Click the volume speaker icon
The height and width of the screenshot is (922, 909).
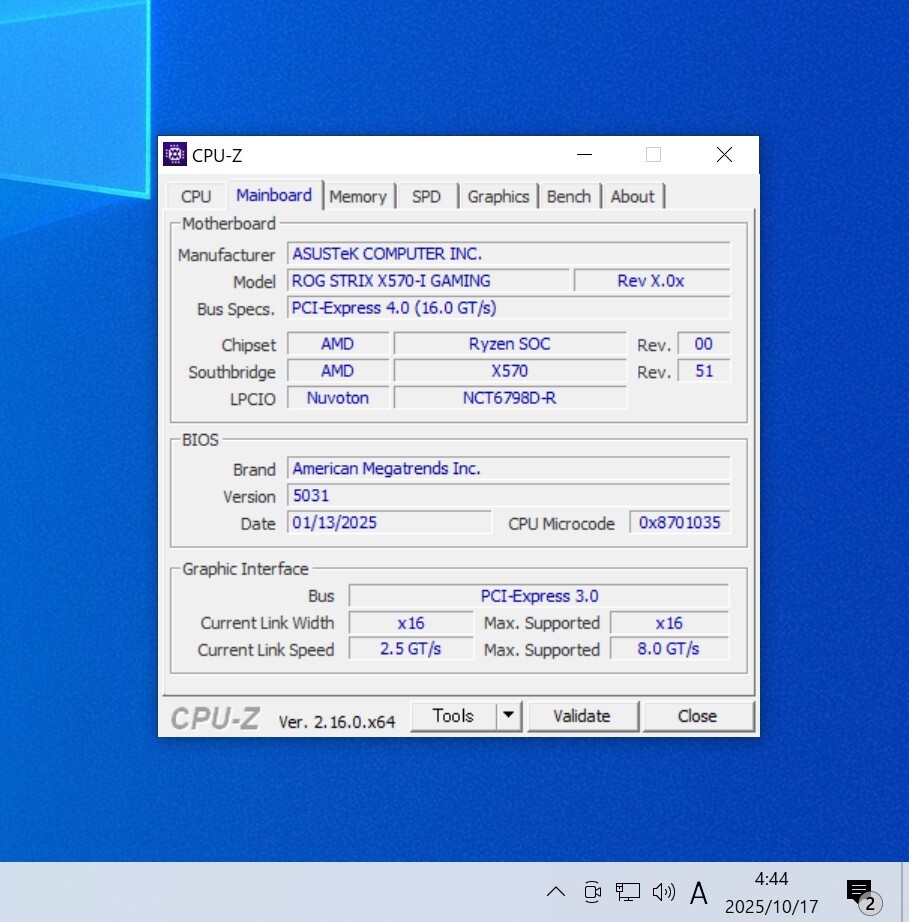(x=662, y=891)
